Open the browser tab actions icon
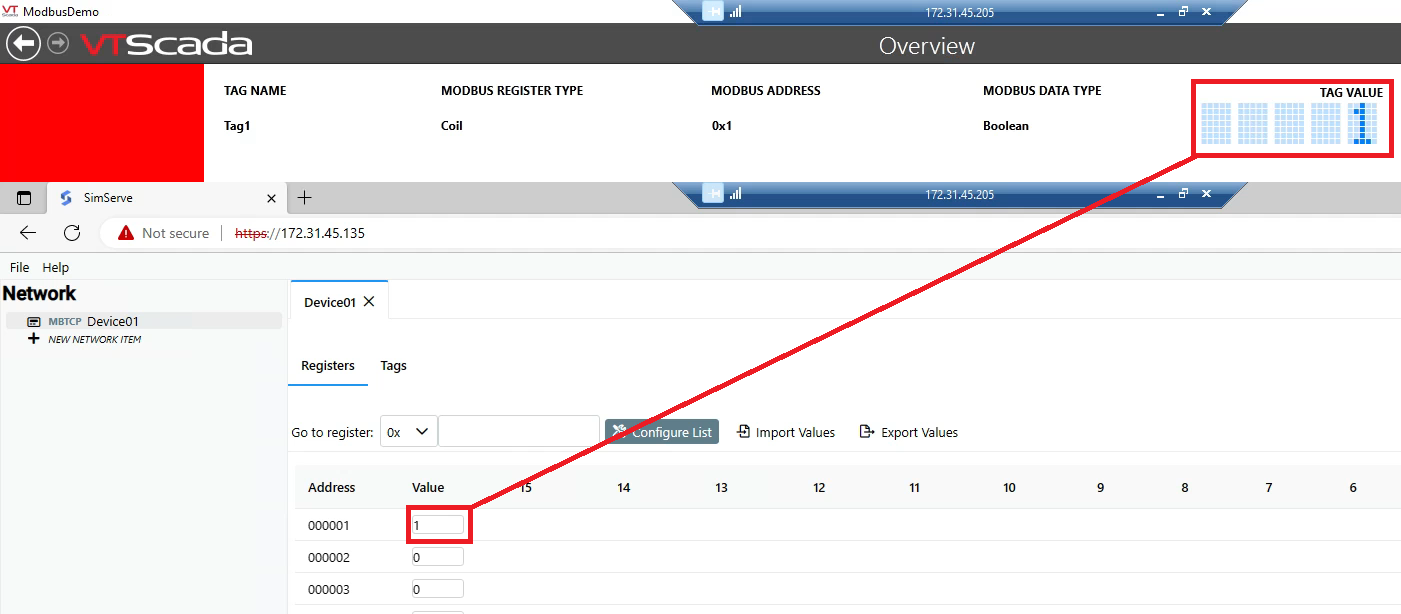This screenshot has height=614, width=1401. pos(23,198)
